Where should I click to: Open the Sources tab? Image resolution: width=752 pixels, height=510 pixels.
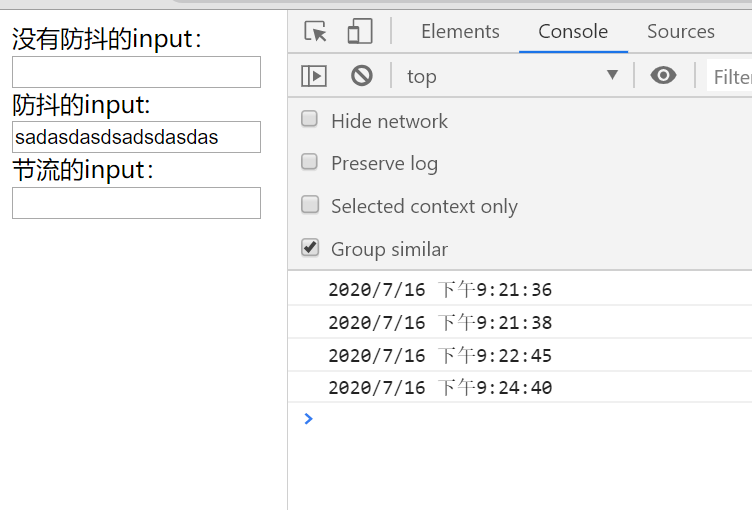(x=681, y=32)
